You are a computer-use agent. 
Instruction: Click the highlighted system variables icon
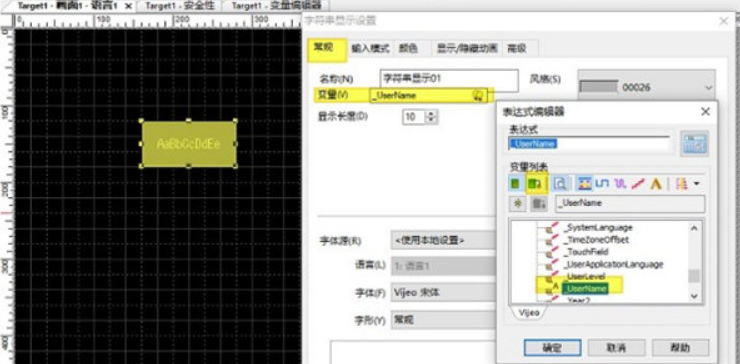(x=536, y=183)
